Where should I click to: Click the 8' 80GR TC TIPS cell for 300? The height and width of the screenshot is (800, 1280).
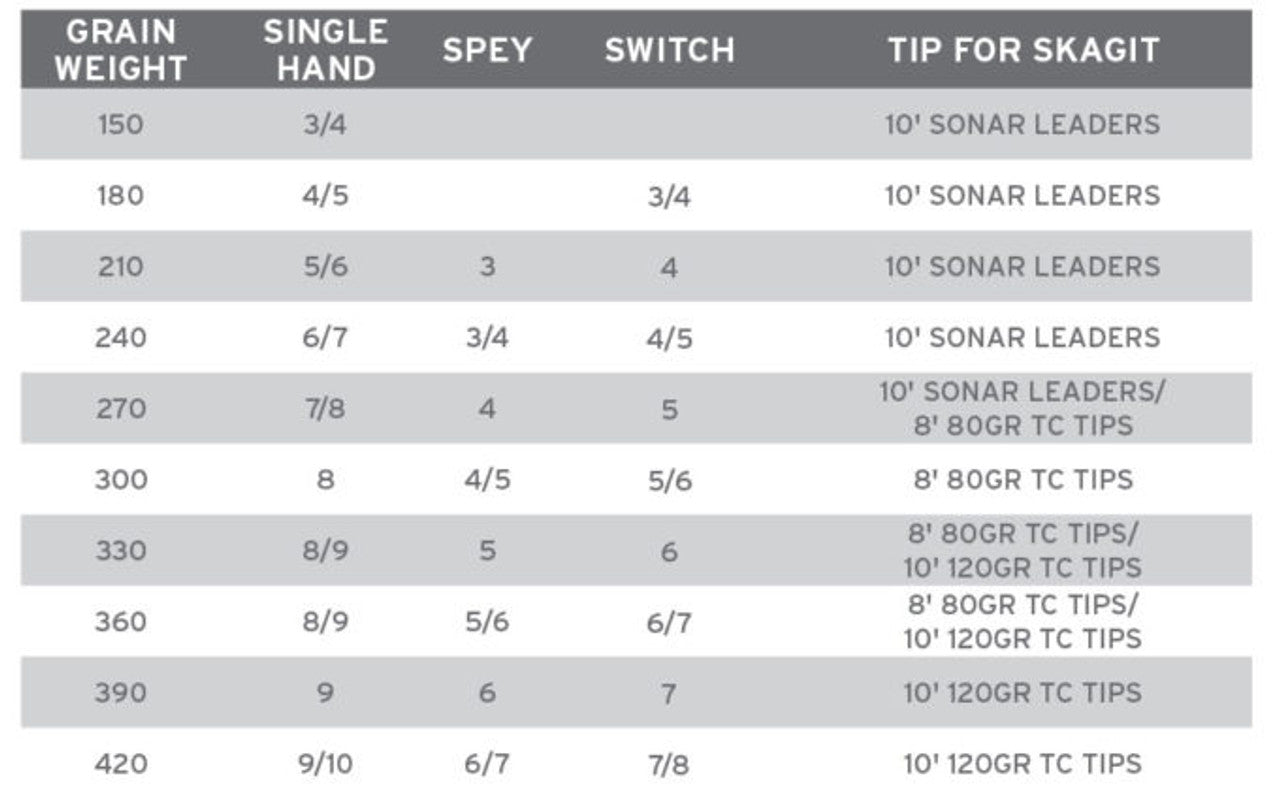[1022, 480]
